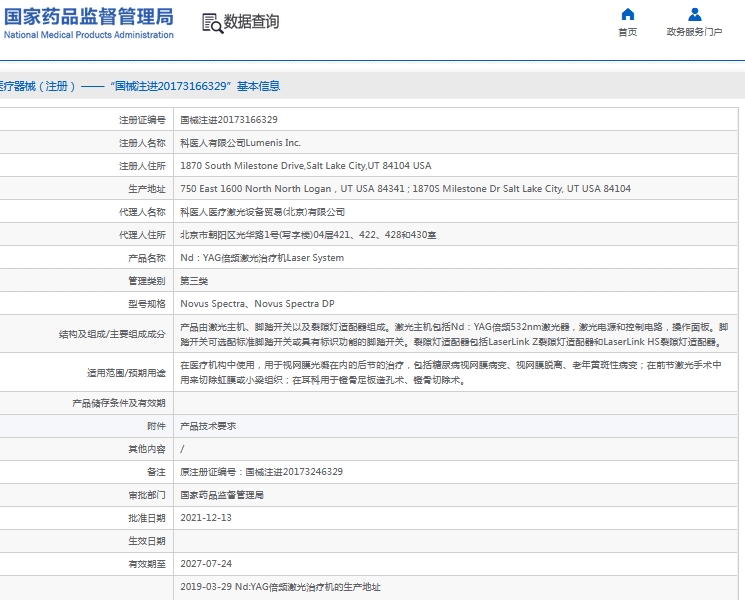
Task: Click the 数据查询 heading text
Action: pyautogui.click(x=251, y=21)
